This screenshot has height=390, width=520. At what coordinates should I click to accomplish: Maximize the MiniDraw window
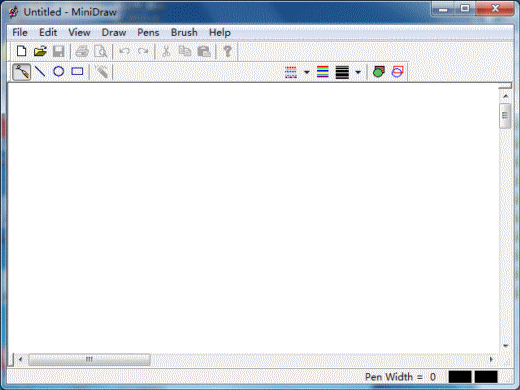pyautogui.click(x=465, y=9)
